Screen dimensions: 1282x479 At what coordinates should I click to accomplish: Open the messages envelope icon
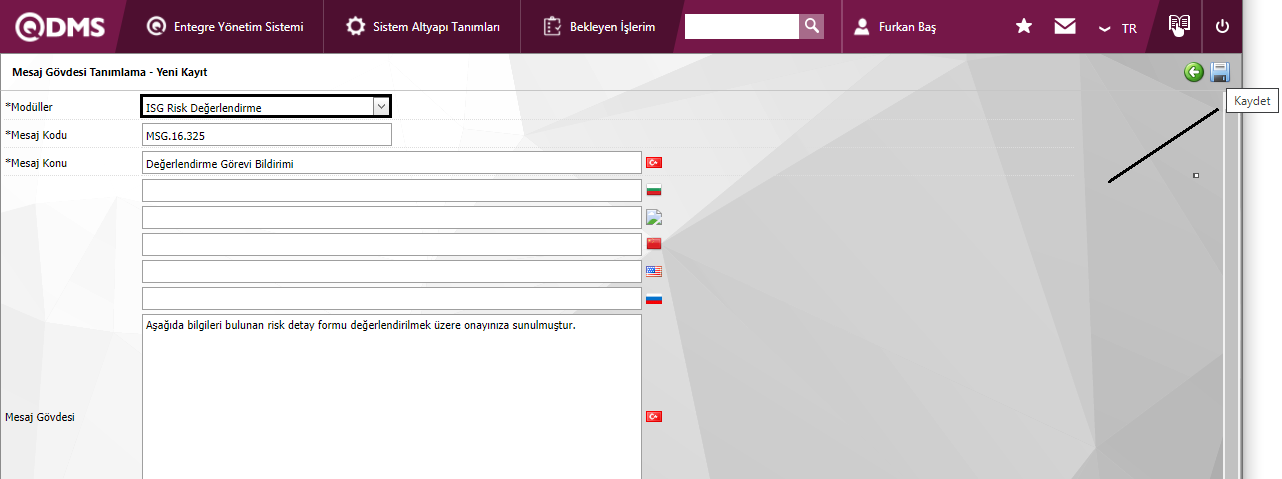click(x=1065, y=27)
